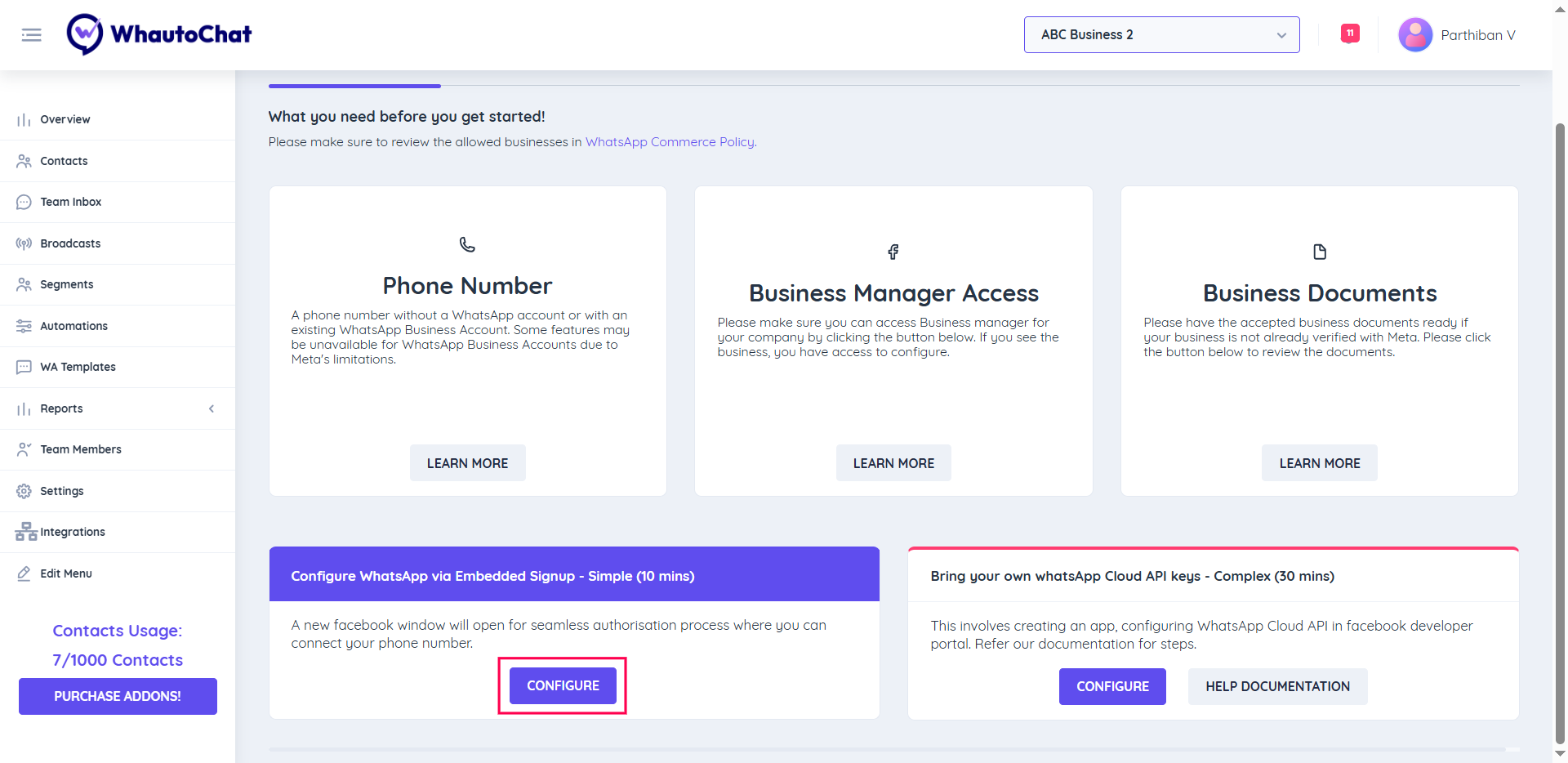Click the WA Templates message icon
This screenshot has height=763, width=1568.
[x=24, y=367]
